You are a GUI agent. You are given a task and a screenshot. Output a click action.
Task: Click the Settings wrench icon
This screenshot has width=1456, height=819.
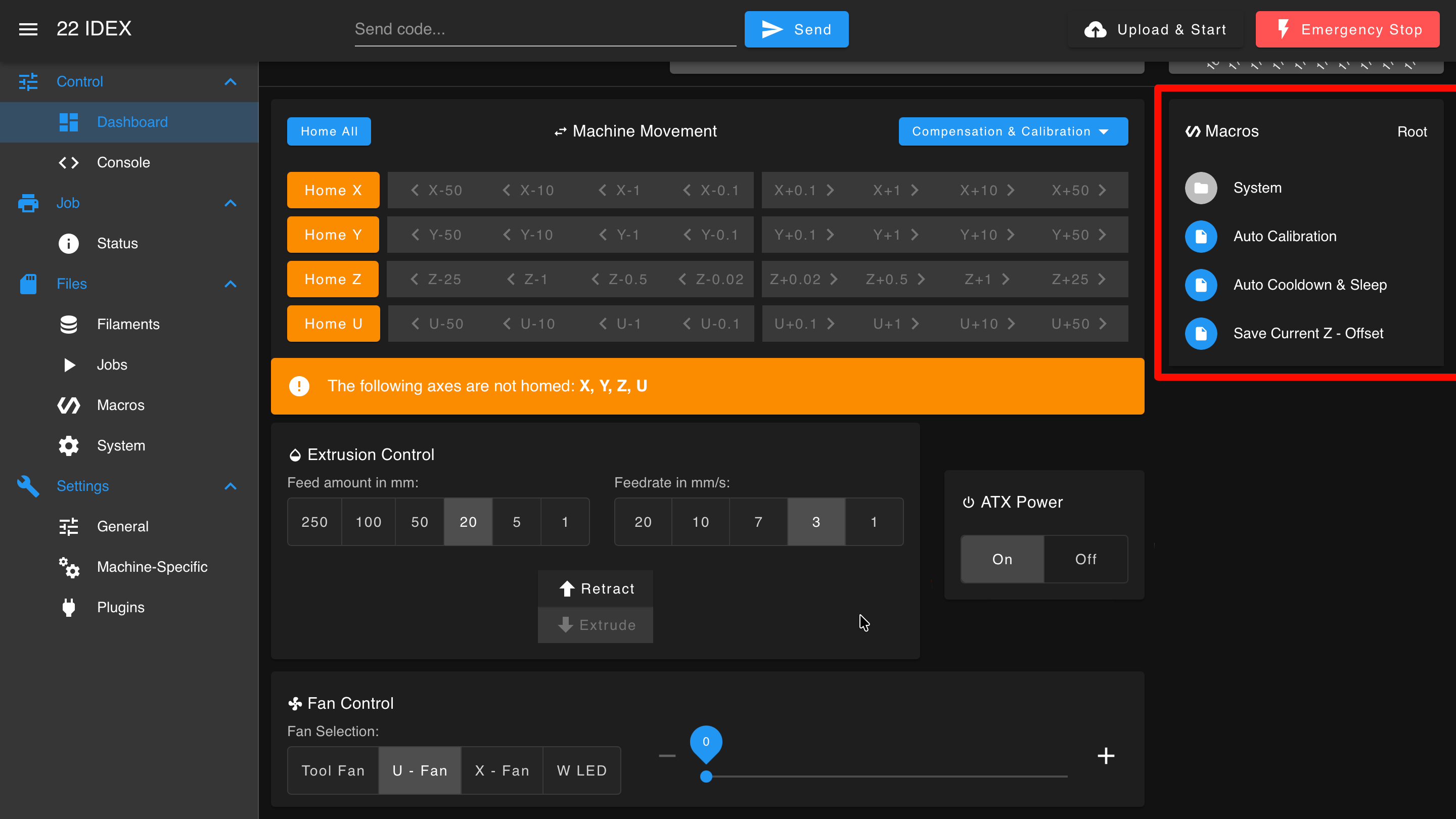[28, 486]
